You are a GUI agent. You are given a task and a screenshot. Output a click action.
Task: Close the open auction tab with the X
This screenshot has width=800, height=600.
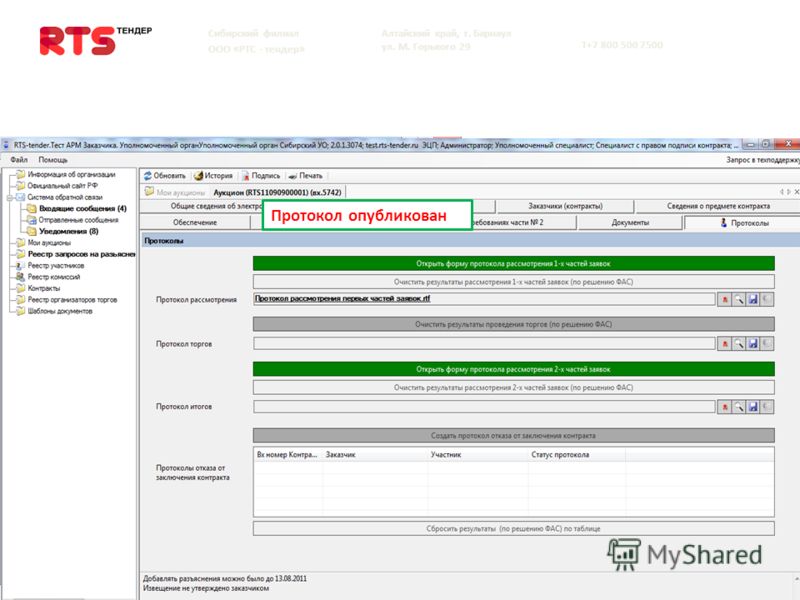(x=796, y=192)
